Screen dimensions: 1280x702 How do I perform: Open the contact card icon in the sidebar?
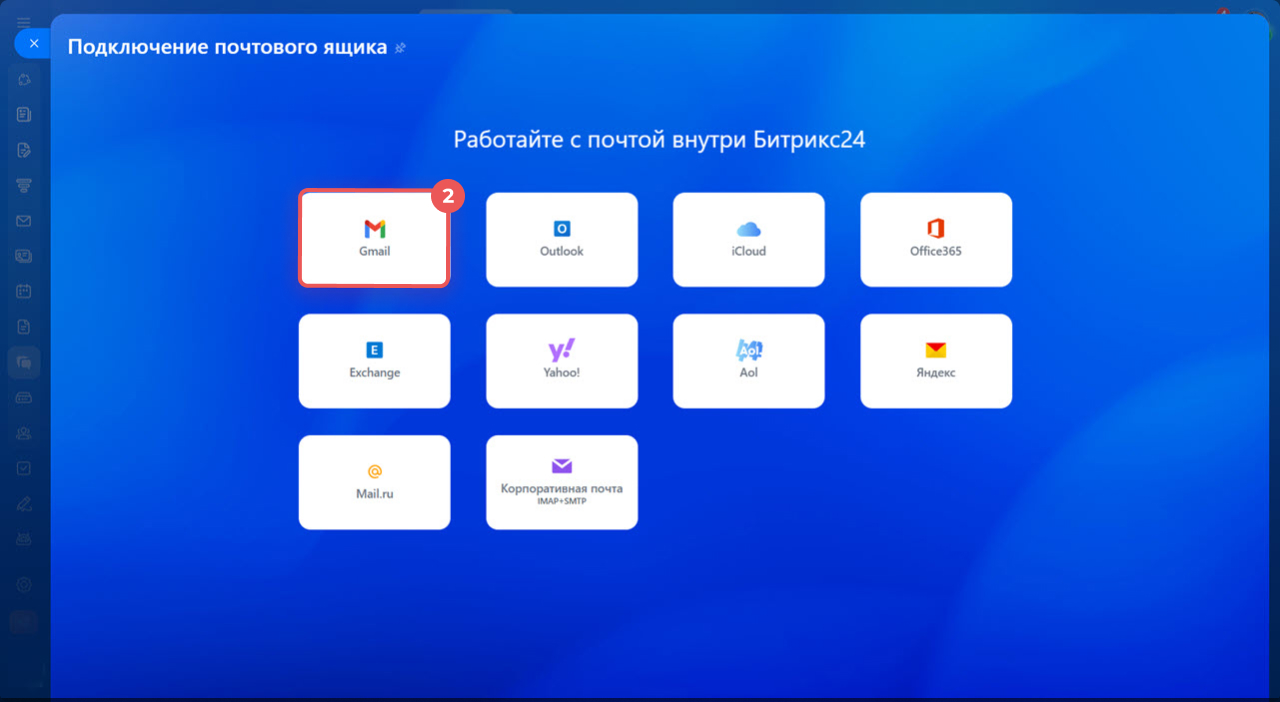[24, 256]
